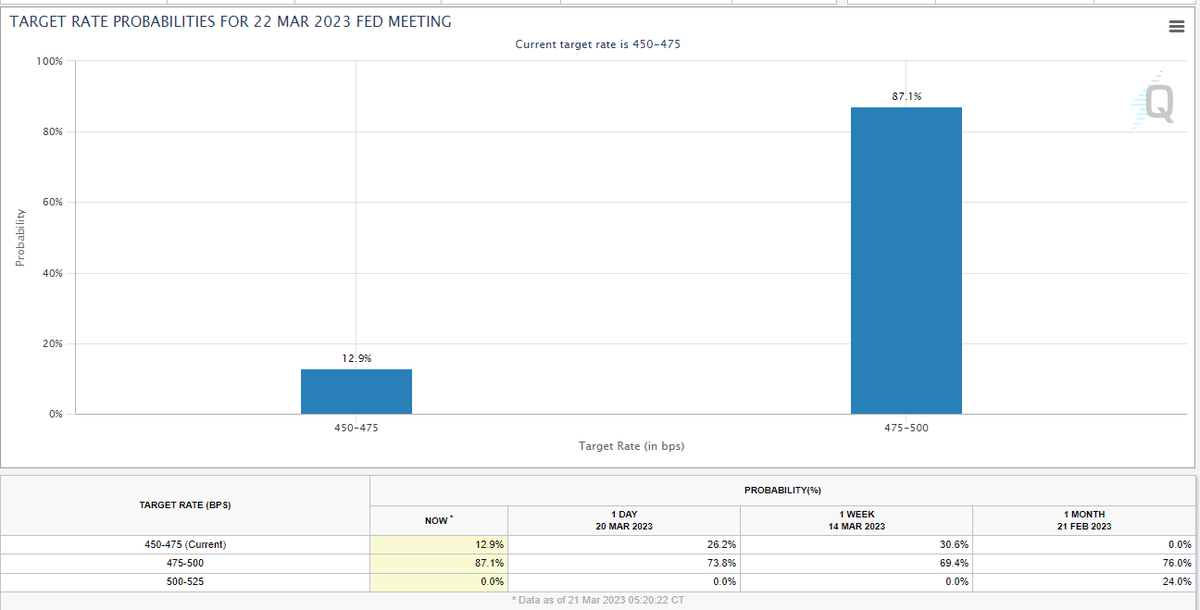Click the 'Data as of 21 Mar 2023' footnote
The image size is (1200, 610).
(x=597, y=599)
